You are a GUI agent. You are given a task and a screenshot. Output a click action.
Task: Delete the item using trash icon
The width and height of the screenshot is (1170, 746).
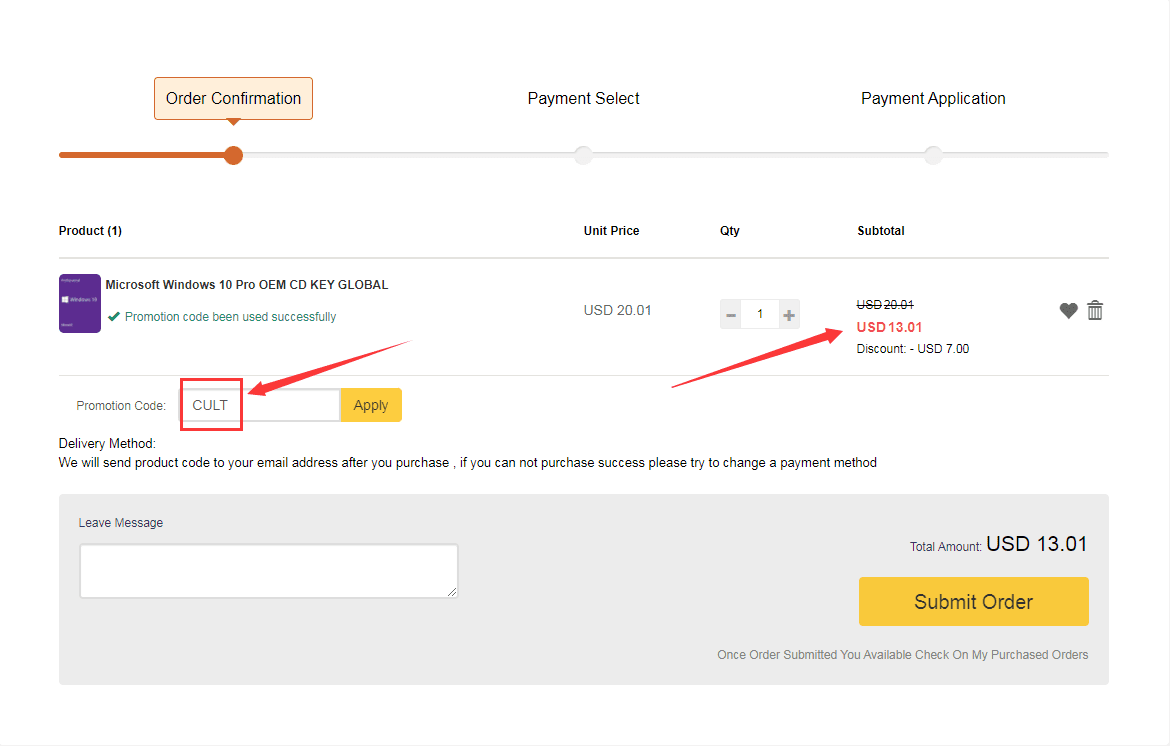coord(1095,311)
